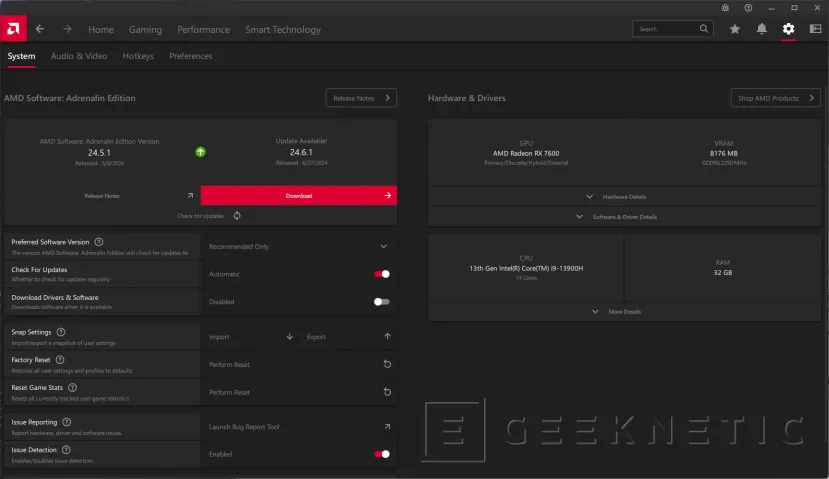Click Factory Reset help icon
This screenshot has width=829, height=479.
click(x=60, y=360)
